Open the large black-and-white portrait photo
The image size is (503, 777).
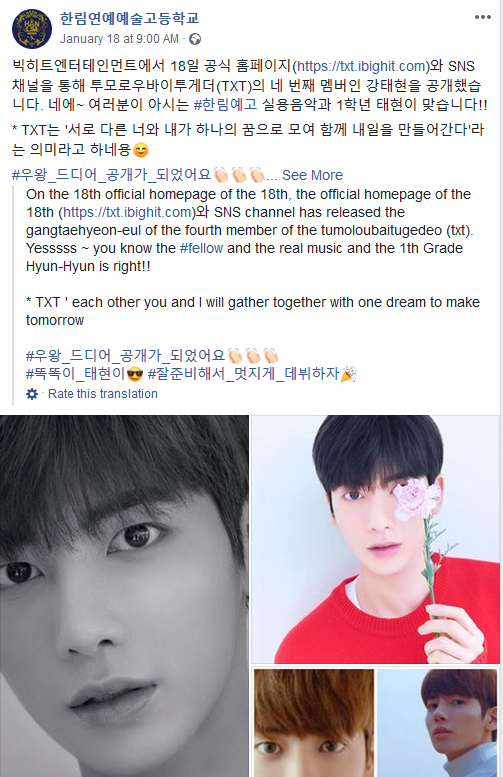(124, 596)
